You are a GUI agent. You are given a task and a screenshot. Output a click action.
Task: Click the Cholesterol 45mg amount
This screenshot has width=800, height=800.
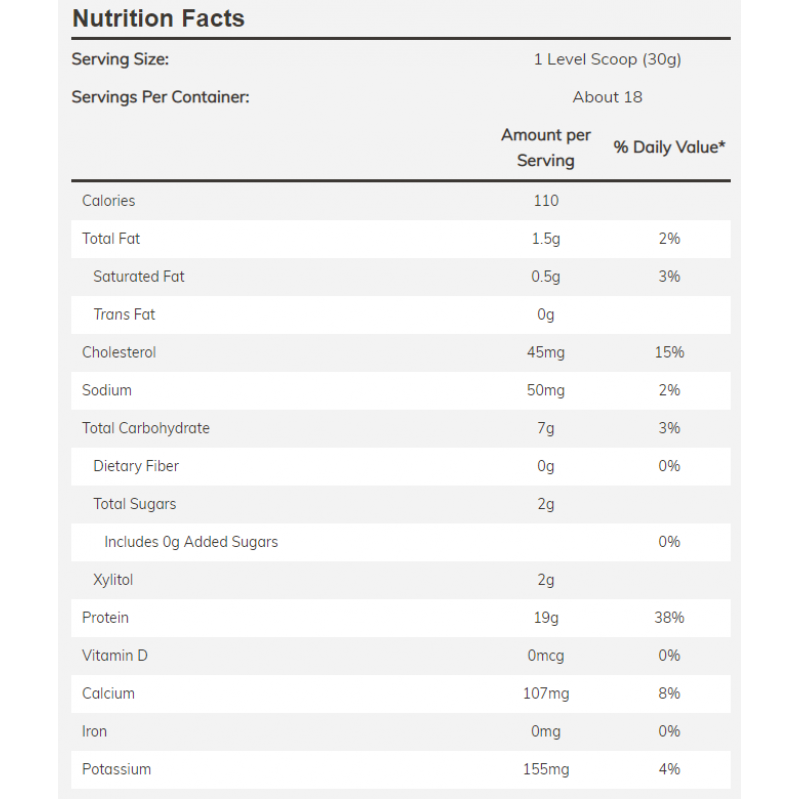(x=546, y=353)
